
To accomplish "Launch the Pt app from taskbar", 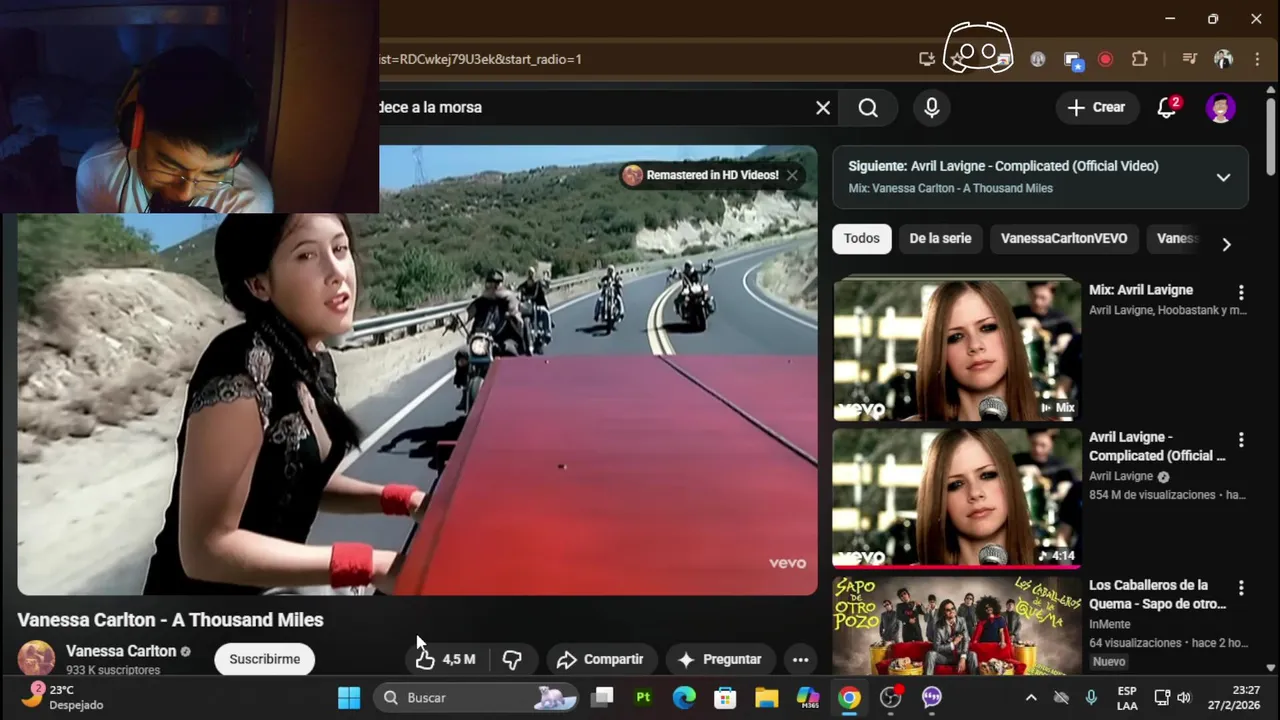I will point(643,697).
